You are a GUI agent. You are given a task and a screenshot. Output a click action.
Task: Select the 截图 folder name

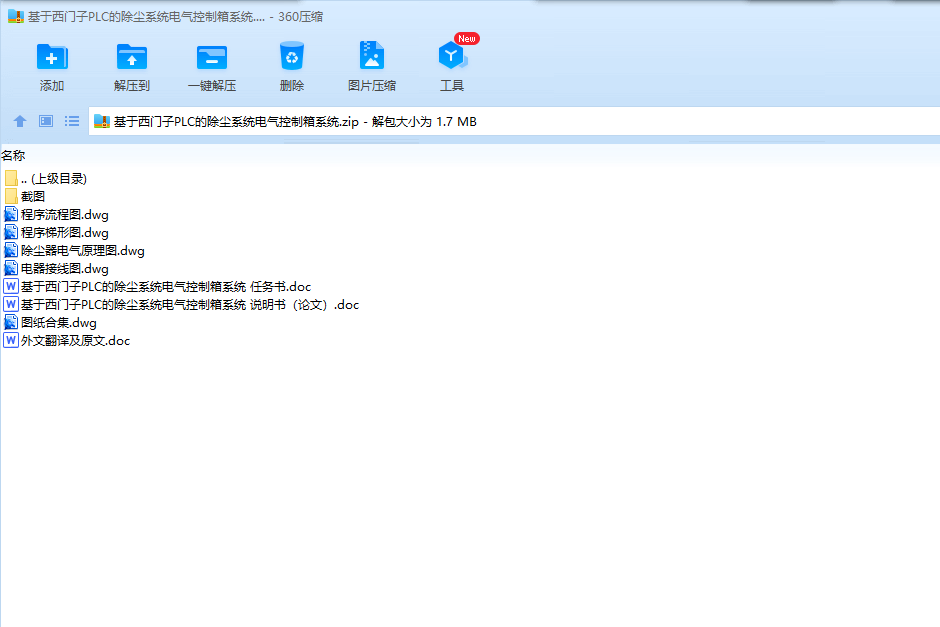[33, 197]
